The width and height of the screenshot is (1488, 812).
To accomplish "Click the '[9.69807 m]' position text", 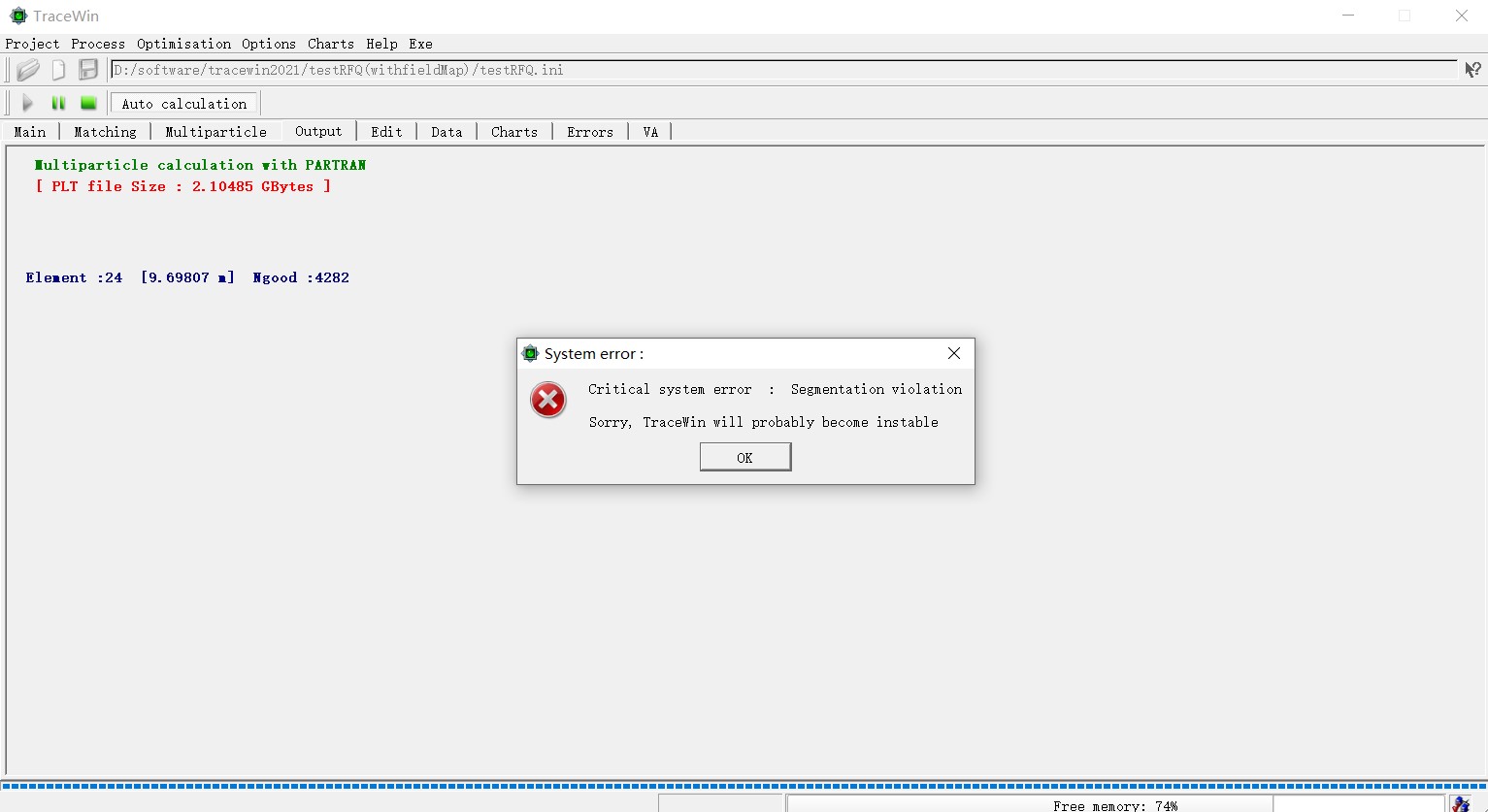I will pos(187,277).
